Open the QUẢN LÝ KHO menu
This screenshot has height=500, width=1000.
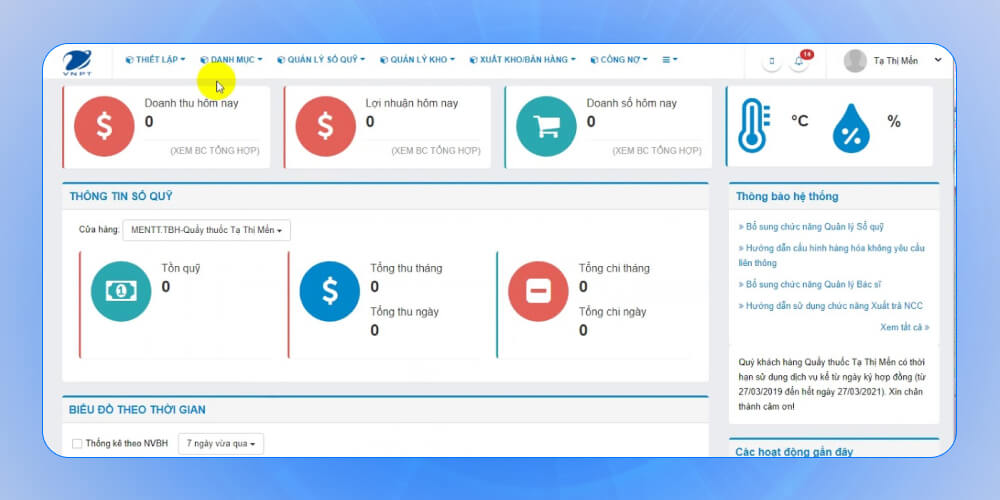(417, 60)
